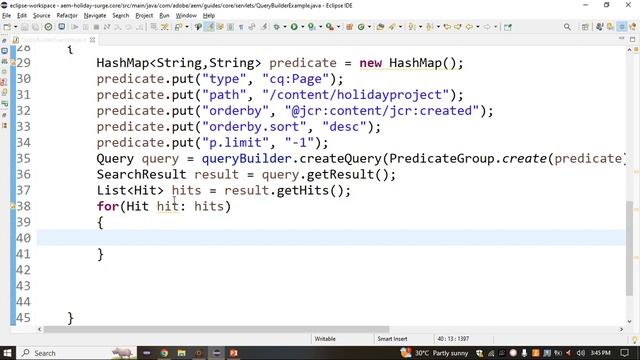Click the warning marker on line 29
Screen dimensions: 640x360
pos(13,63)
